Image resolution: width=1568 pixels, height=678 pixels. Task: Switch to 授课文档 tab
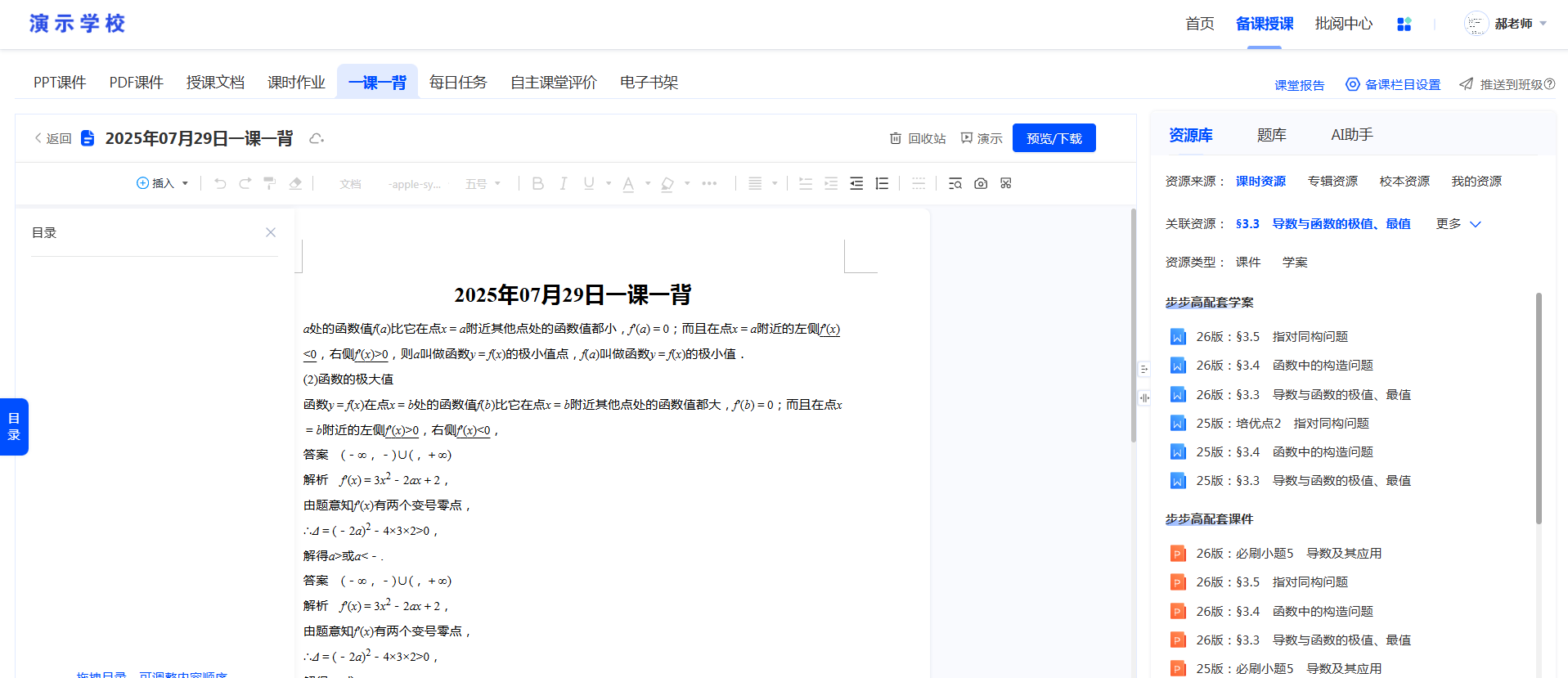click(x=215, y=83)
